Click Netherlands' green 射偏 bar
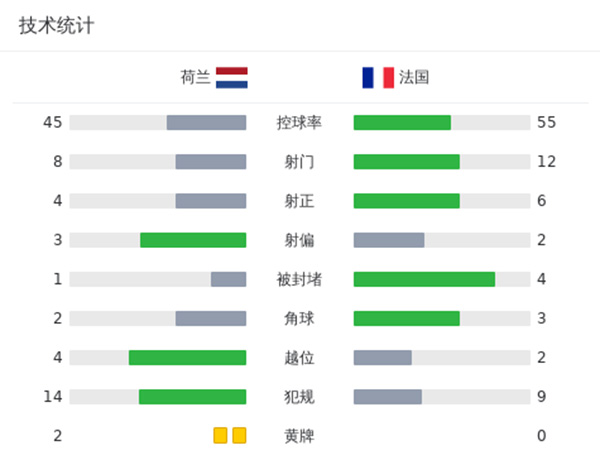The image size is (600, 455). tap(193, 240)
